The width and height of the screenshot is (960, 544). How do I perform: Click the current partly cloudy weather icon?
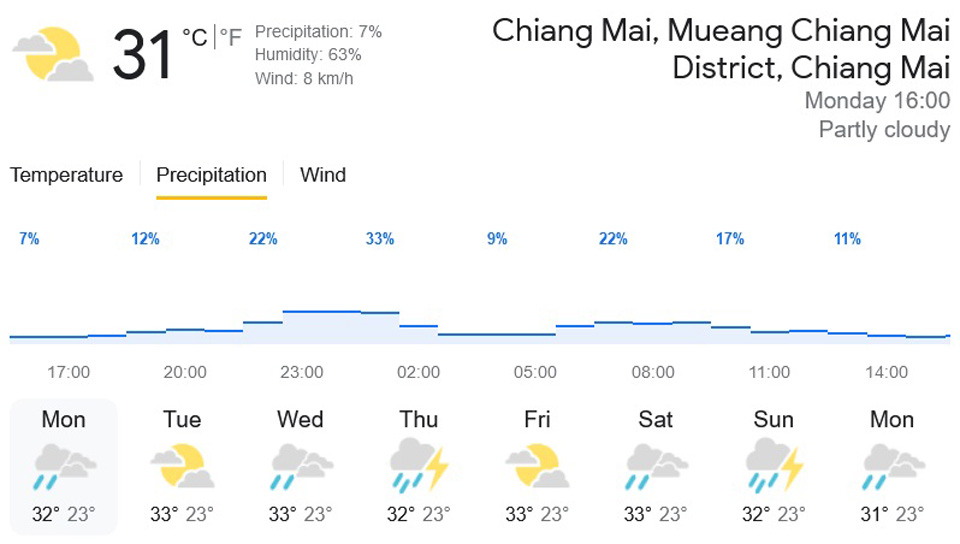pyautogui.click(x=53, y=55)
